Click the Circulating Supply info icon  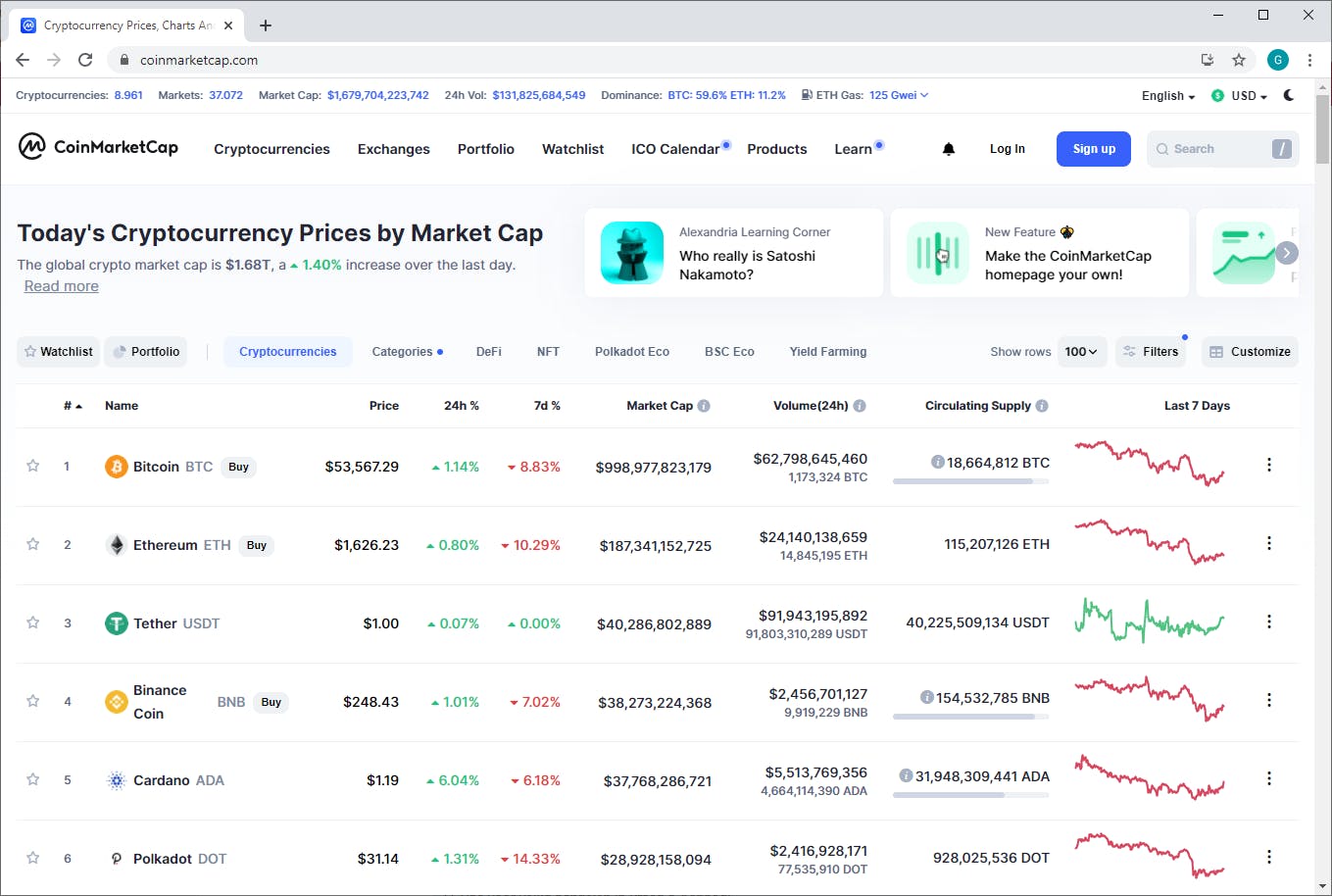[1042, 406]
